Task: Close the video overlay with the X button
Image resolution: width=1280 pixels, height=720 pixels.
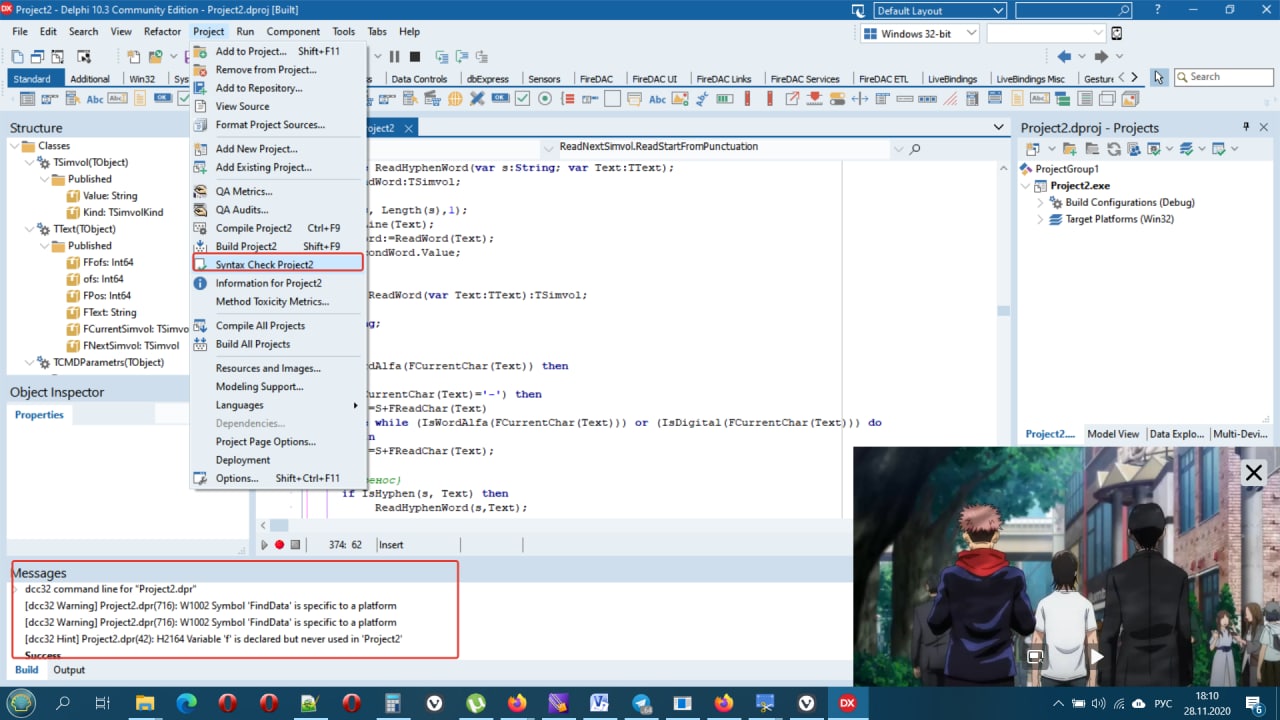Action: [1253, 473]
